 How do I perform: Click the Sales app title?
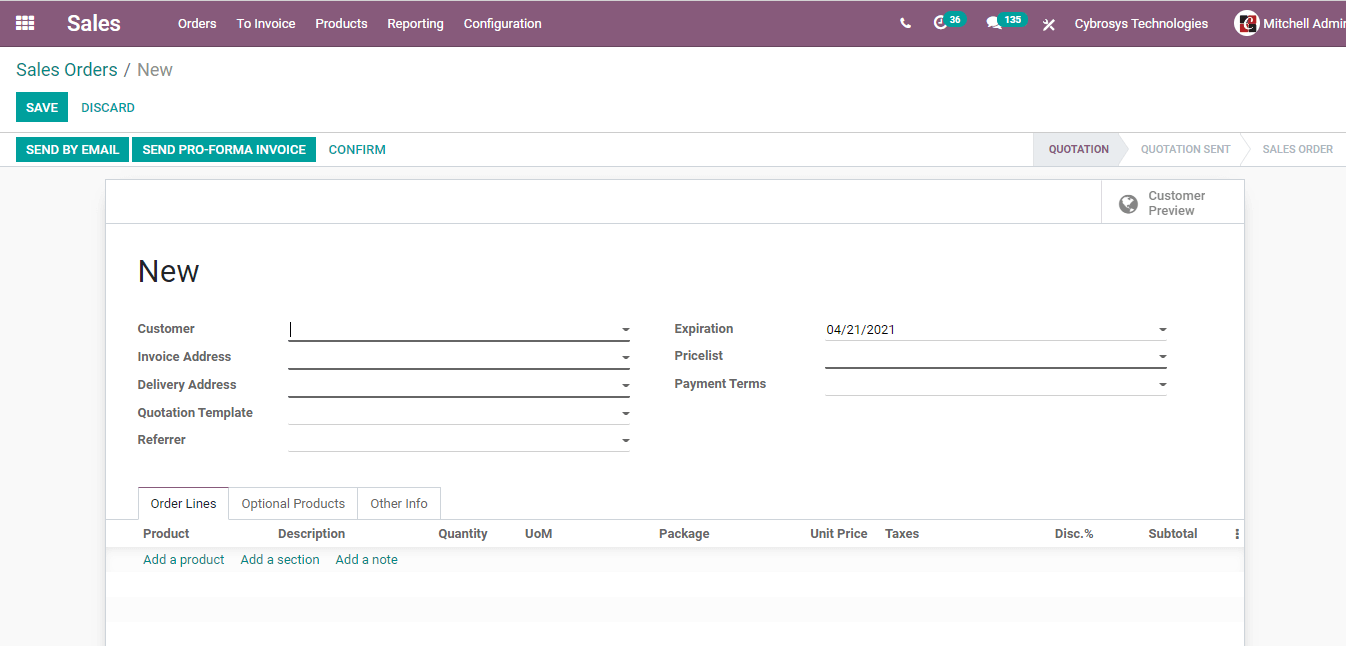coord(94,23)
